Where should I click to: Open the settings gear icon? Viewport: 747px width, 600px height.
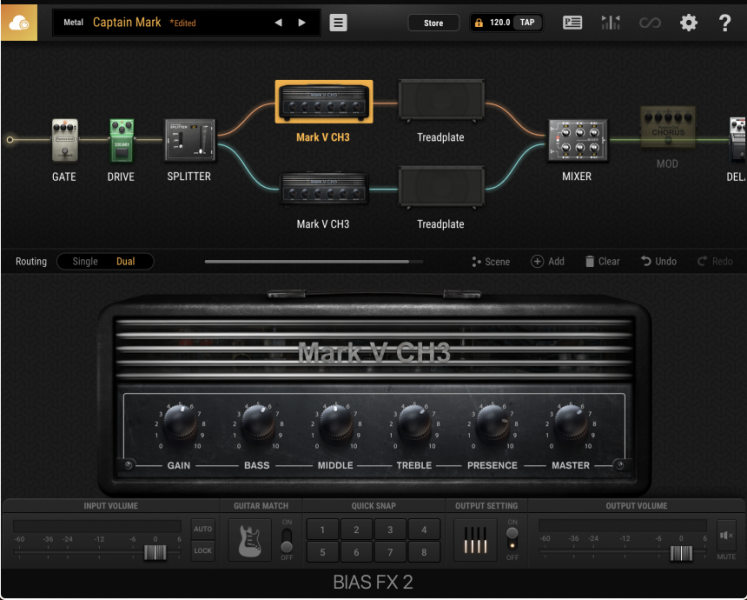click(x=688, y=22)
